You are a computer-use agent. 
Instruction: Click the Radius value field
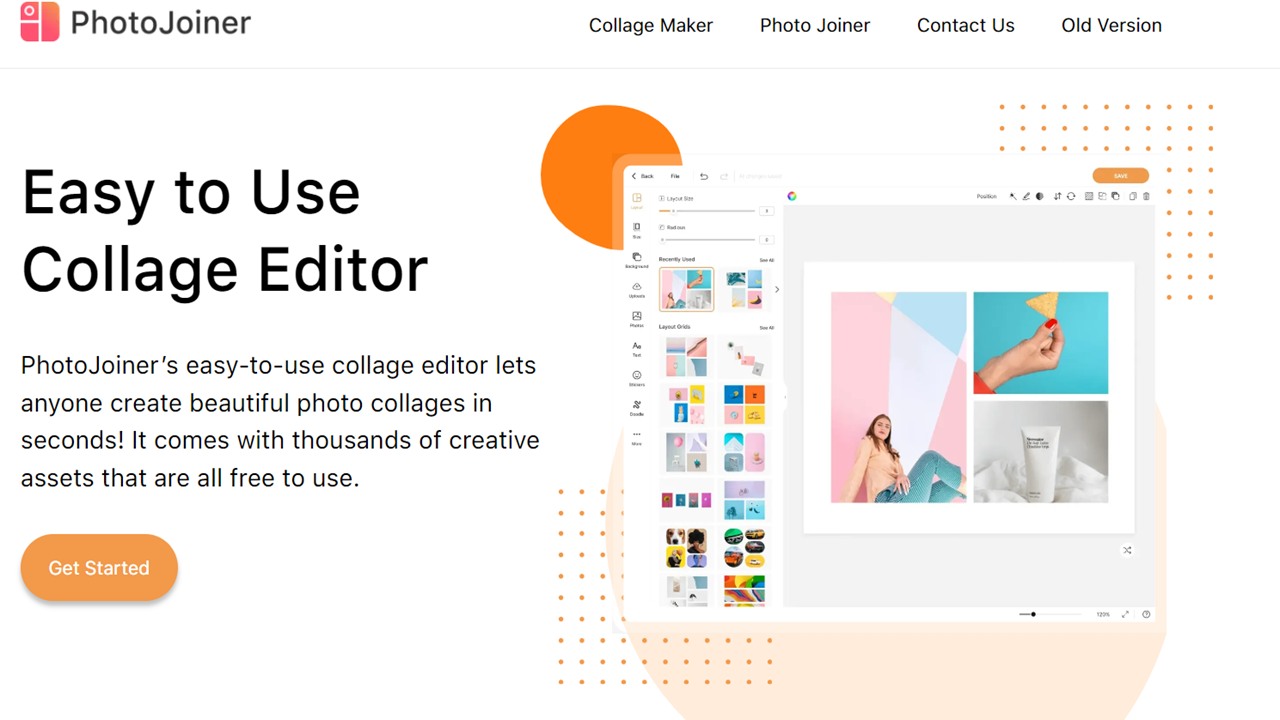[x=767, y=240]
